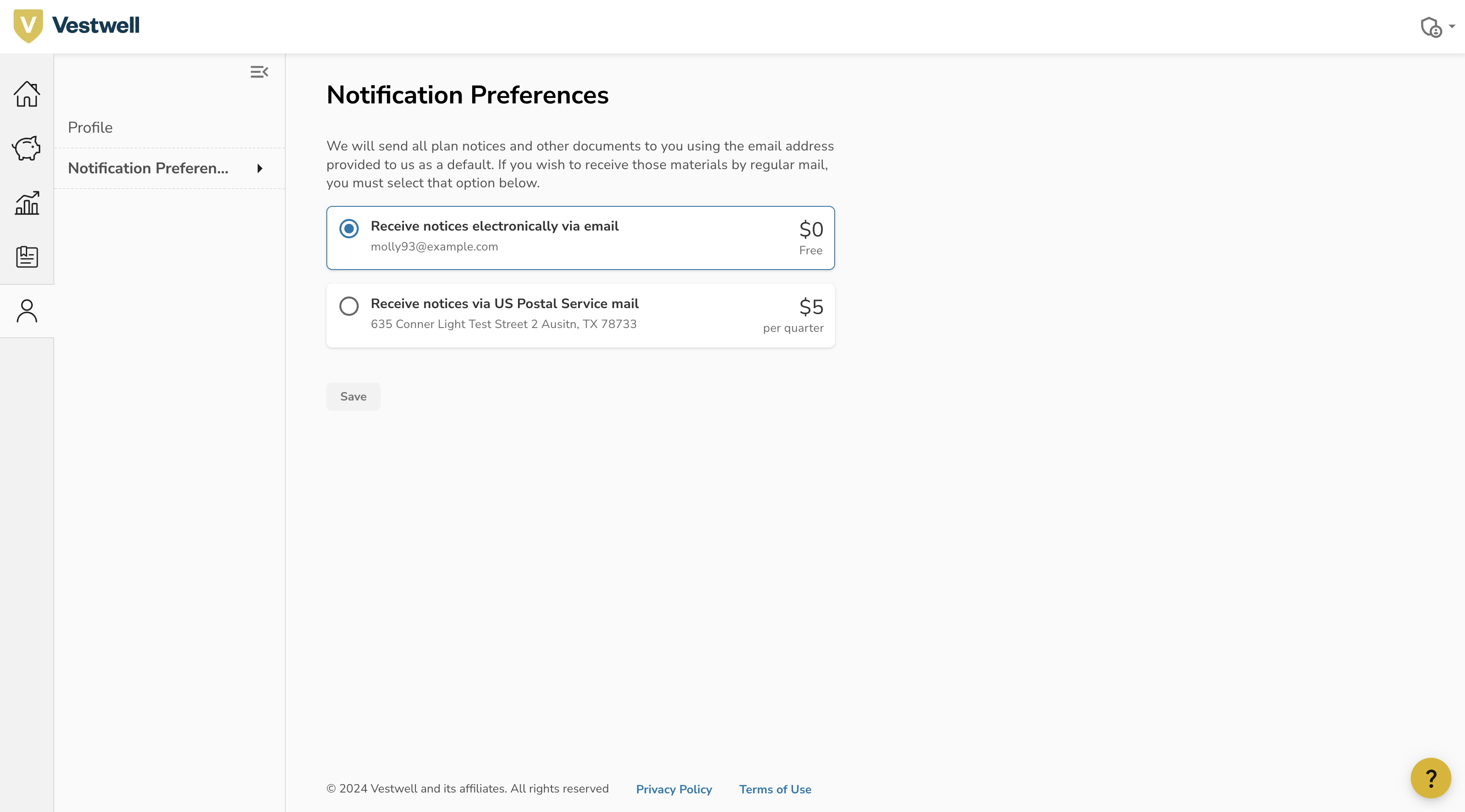Open the yellow help question mark

(1430, 778)
